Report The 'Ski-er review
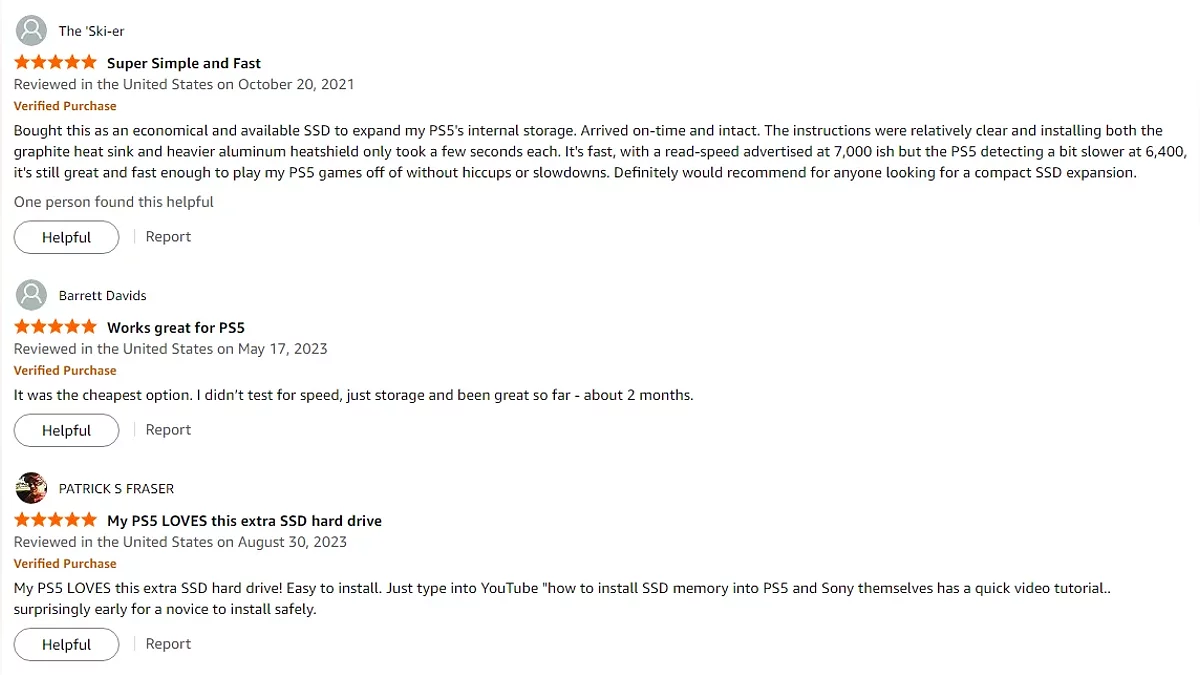The height and width of the screenshot is (675, 1200). (168, 237)
